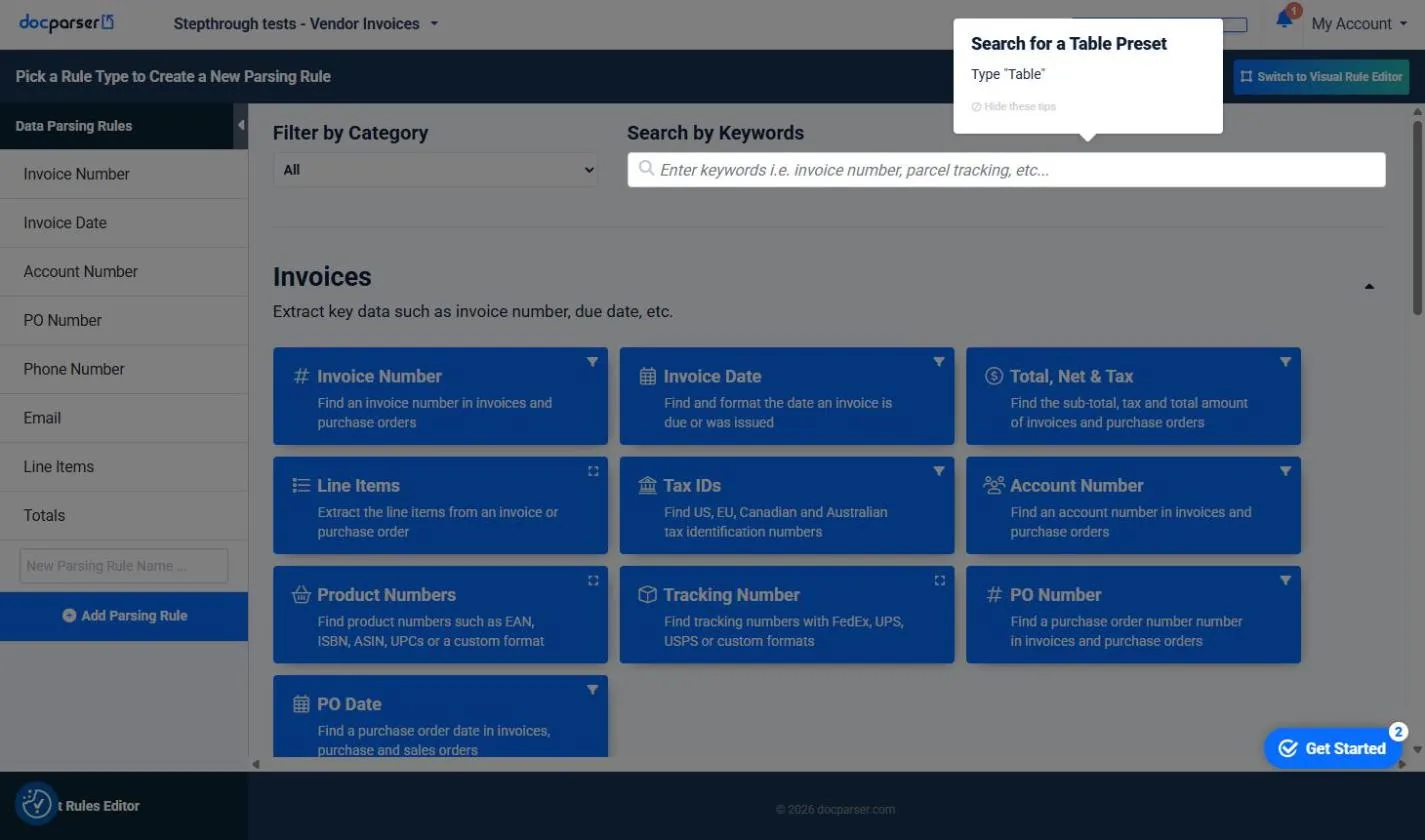Image resolution: width=1425 pixels, height=840 pixels.
Task: Click the filter icon on Invoice Date card
Action: tap(939, 362)
